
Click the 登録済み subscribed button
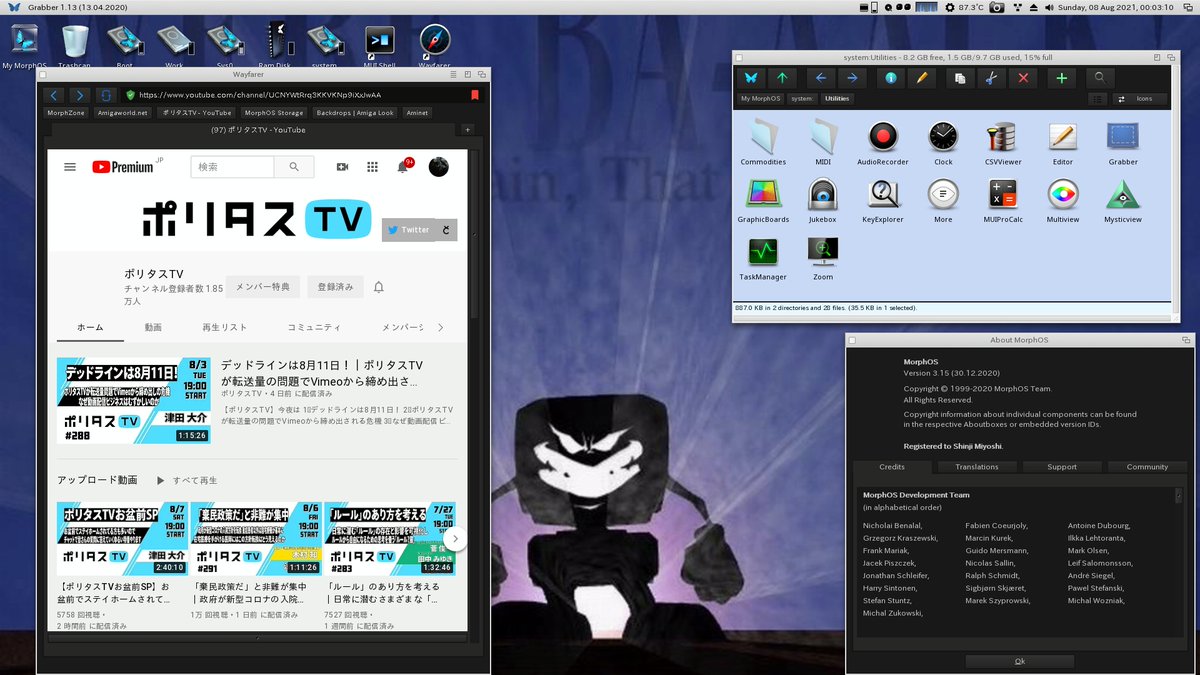click(335, 287)
